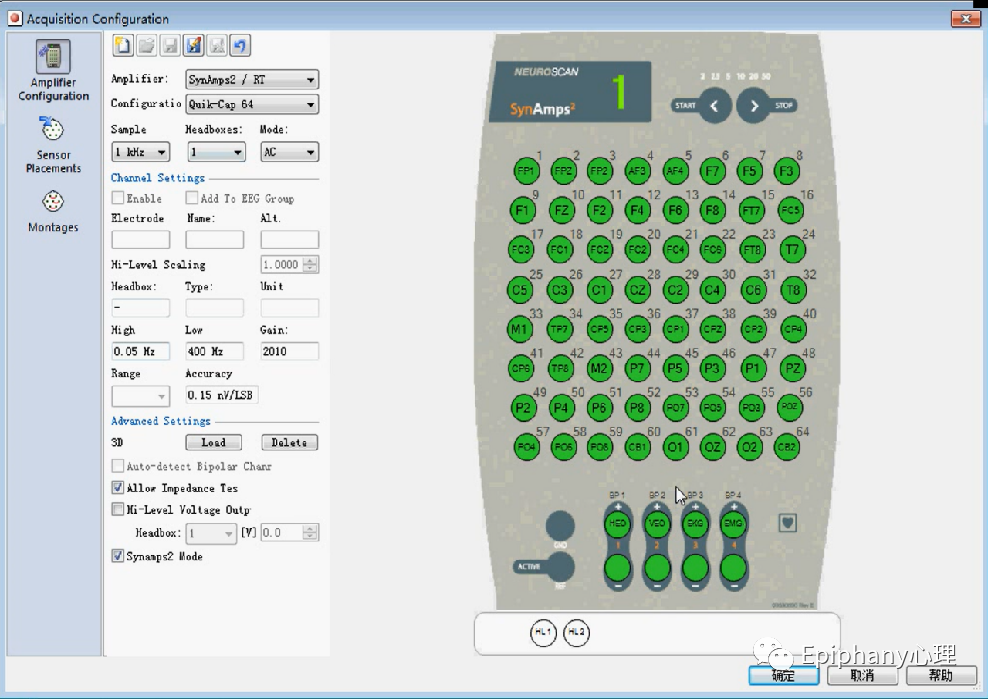This screenshot has width=988, height=700.
Task: Open the Amplifier dropdown
Action: [x=252, y=79]
